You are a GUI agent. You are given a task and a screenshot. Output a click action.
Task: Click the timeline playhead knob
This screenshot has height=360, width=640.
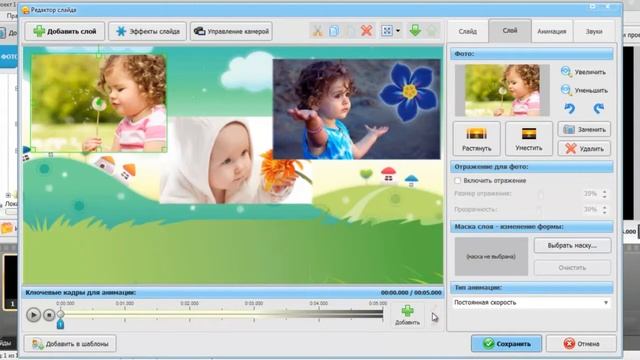(x=60, y=313)
